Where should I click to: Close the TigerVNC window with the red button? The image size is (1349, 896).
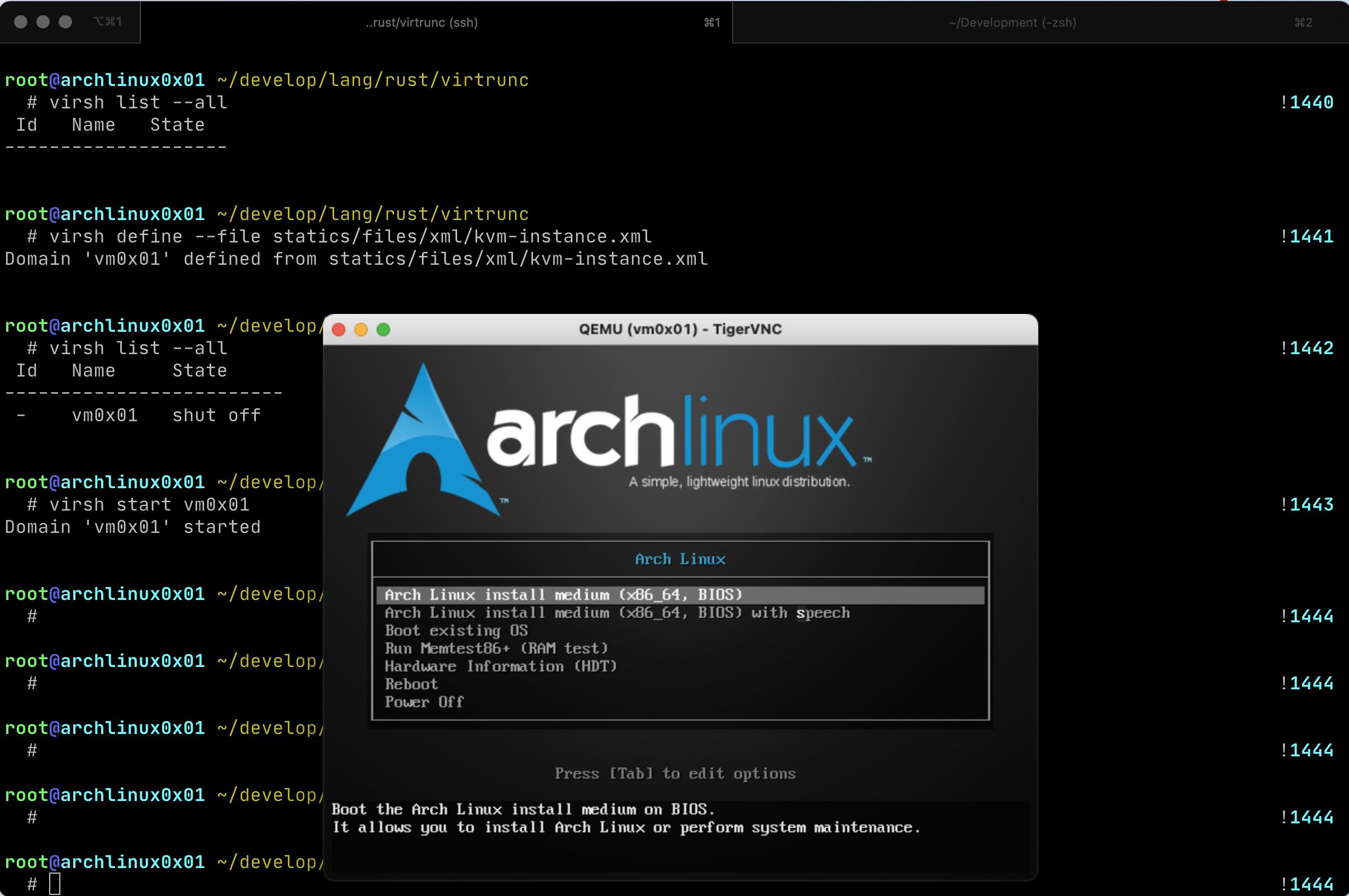click(339, 330)
